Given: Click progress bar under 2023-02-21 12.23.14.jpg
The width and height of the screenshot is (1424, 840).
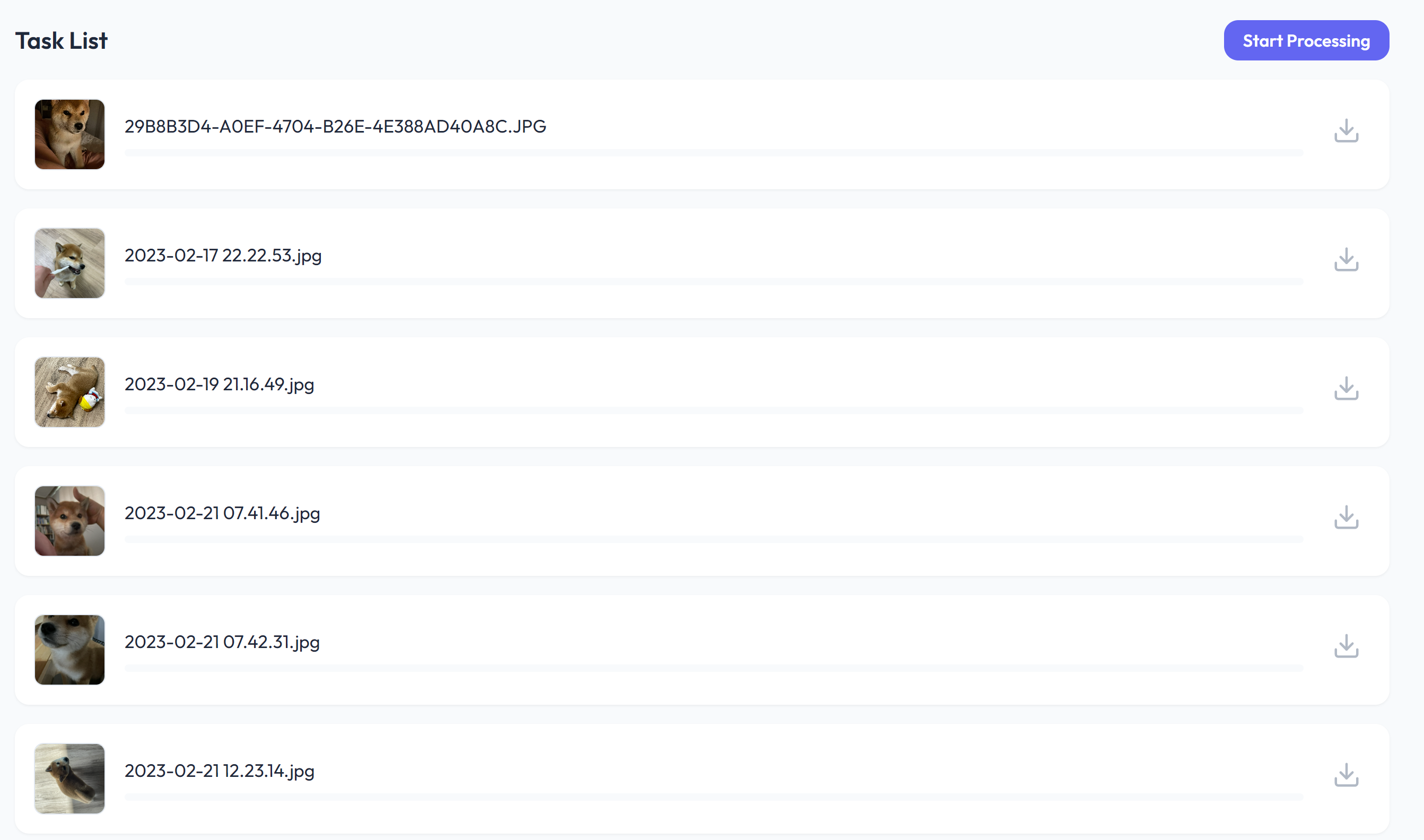Looking at the screenshot, I should click(713, 797).
